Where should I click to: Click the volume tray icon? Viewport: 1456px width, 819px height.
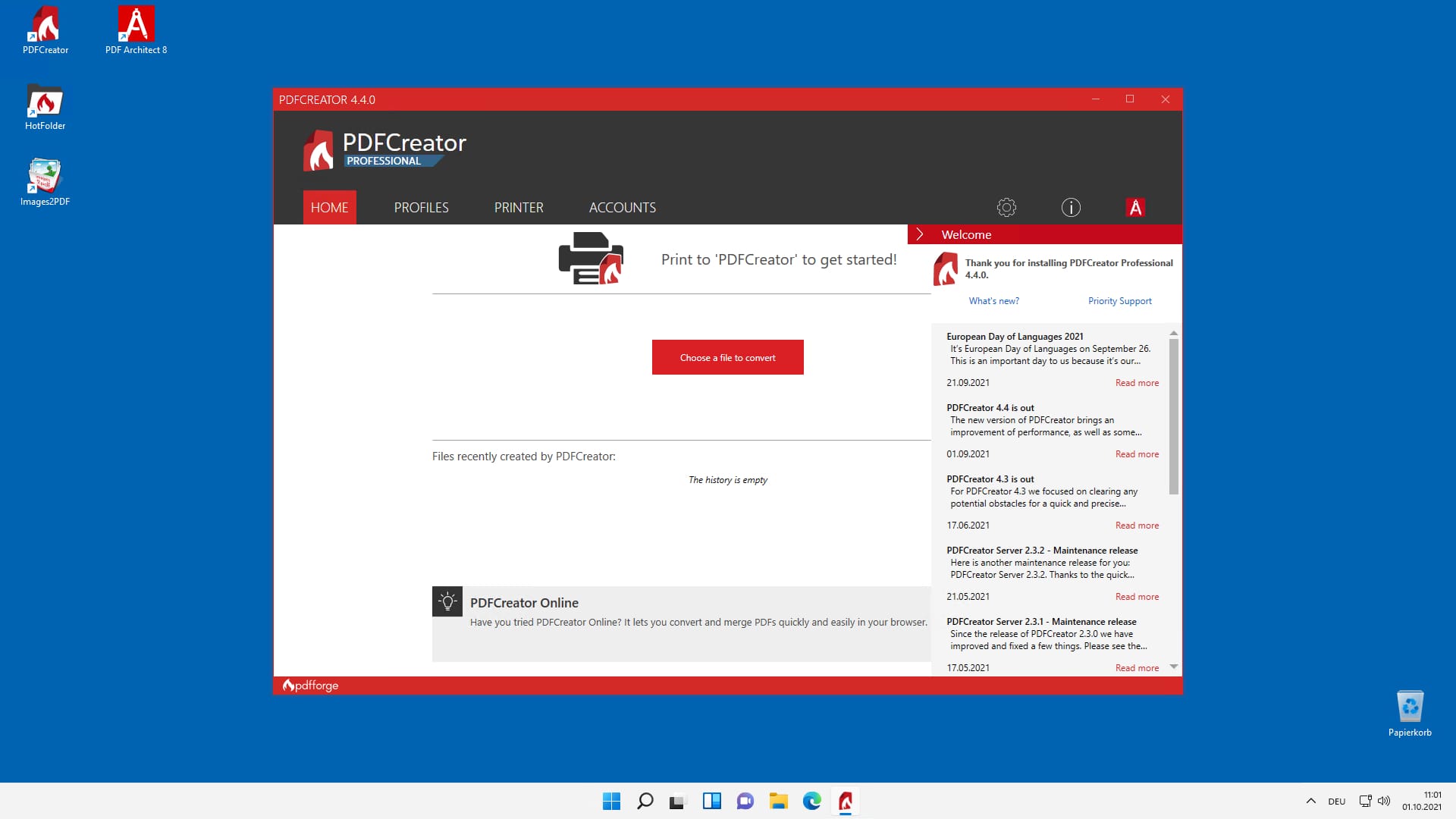(x=1384, y=801)
